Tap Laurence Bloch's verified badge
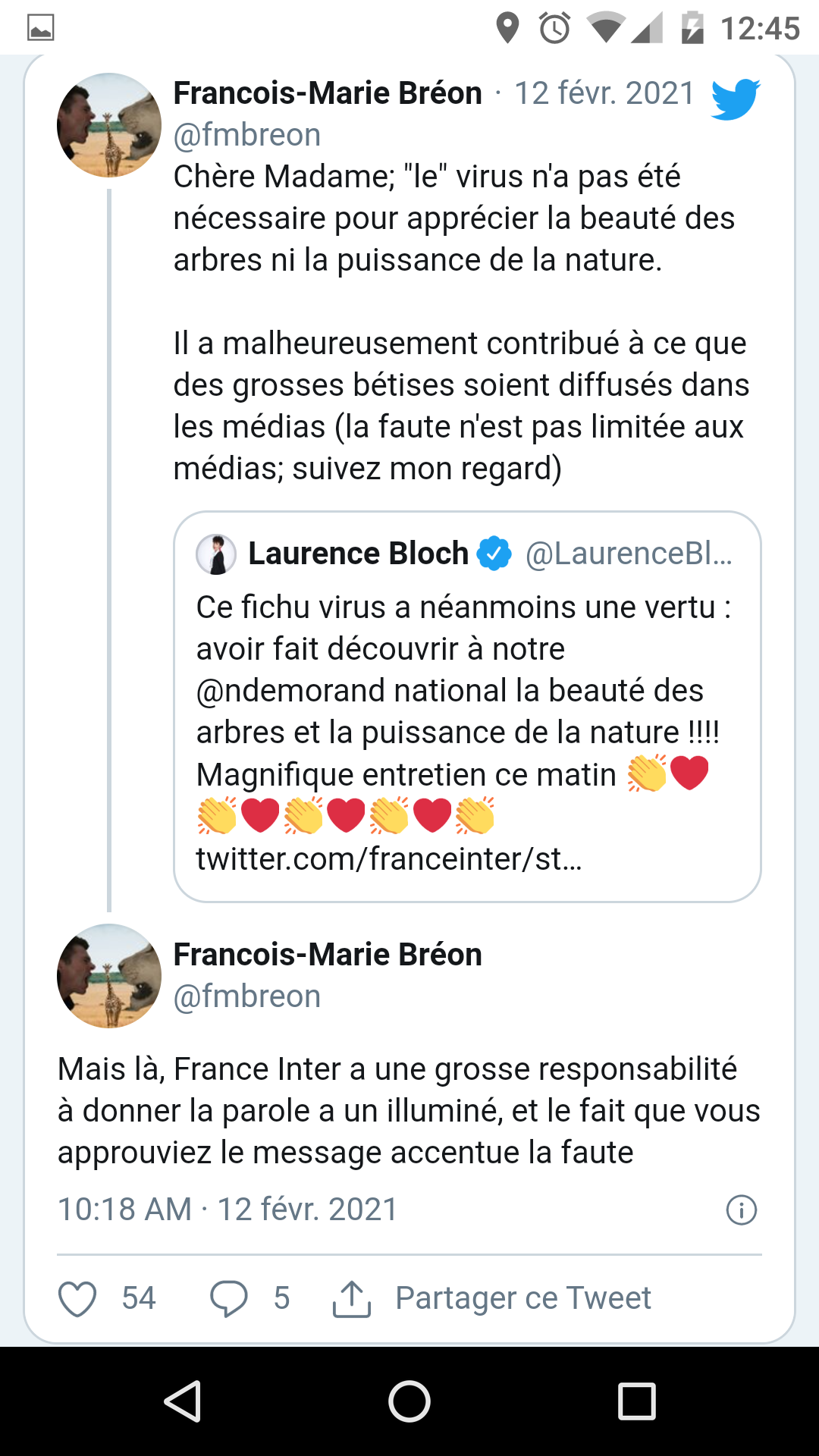This screenshot has height=1456, width=819. (x=494, y=554)
